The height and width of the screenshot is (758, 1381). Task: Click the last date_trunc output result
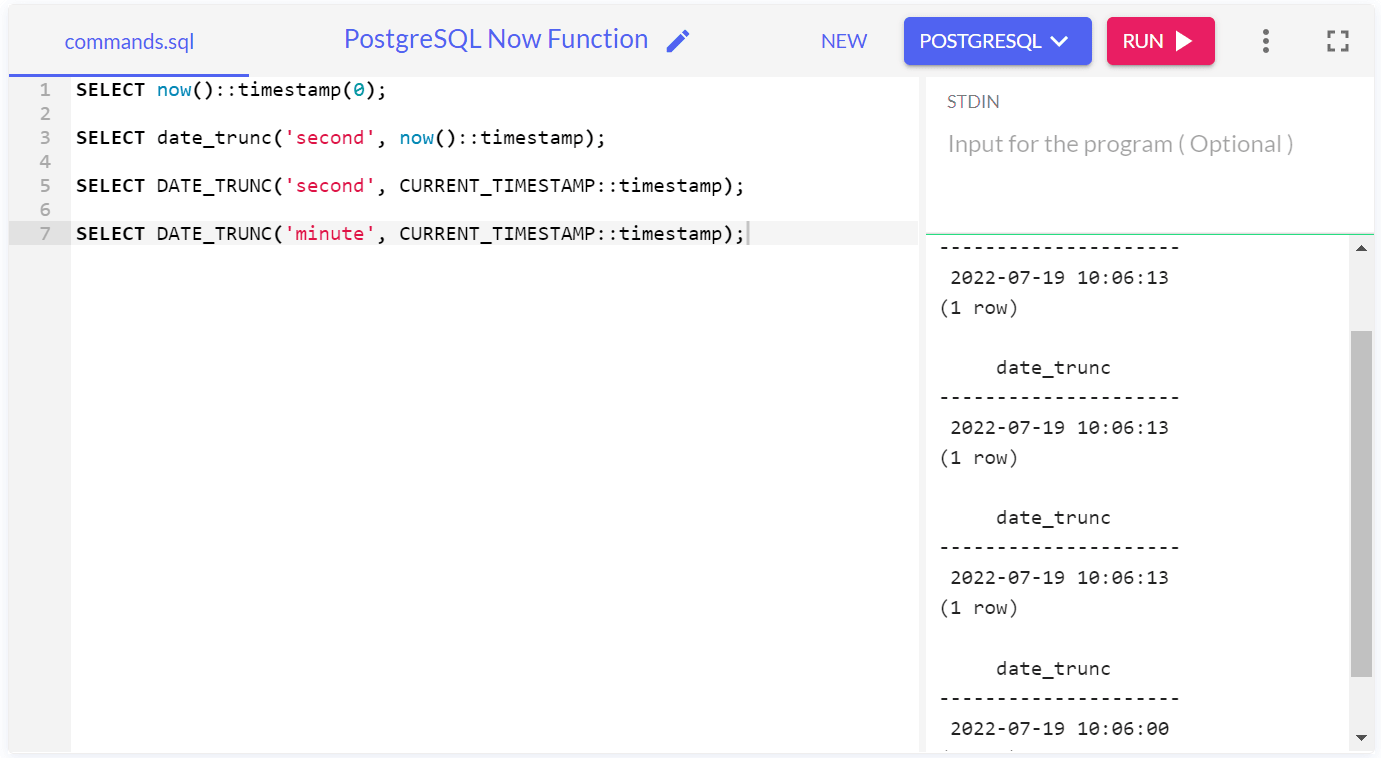[x=1059, y=728]
